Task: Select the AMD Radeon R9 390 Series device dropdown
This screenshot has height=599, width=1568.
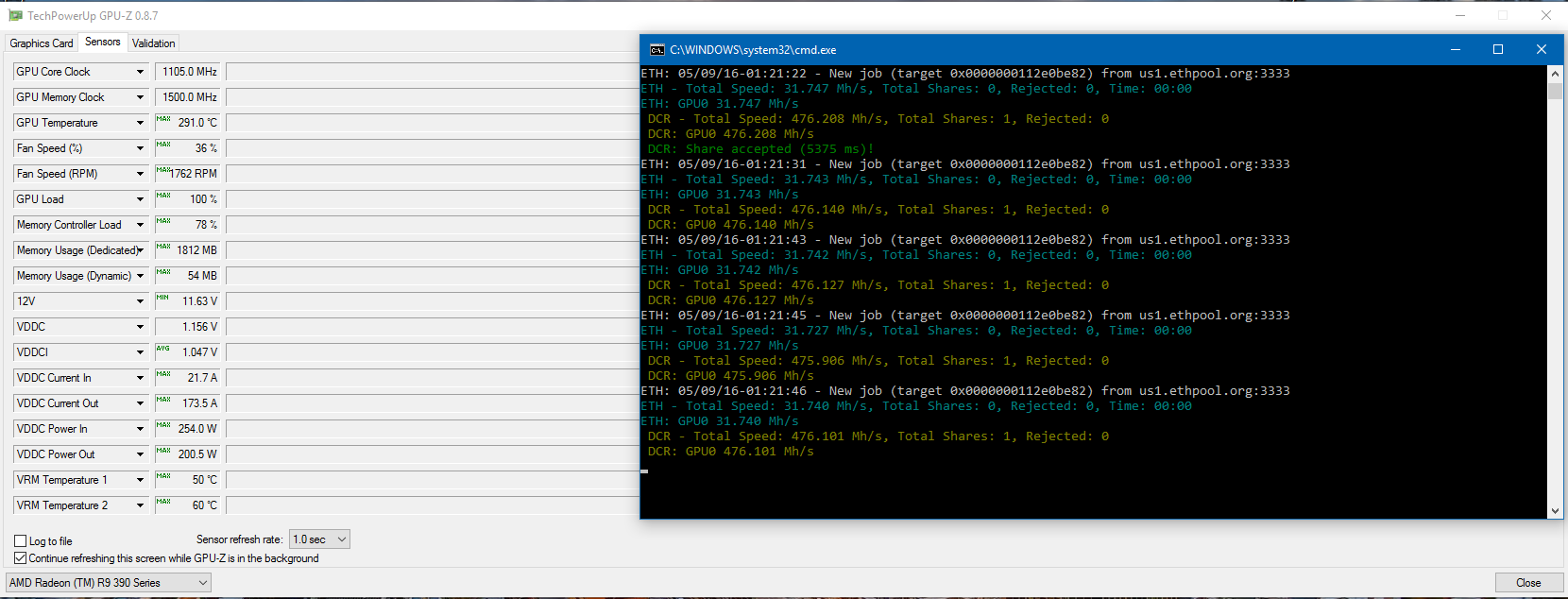Action: click(x=109, y=583)
